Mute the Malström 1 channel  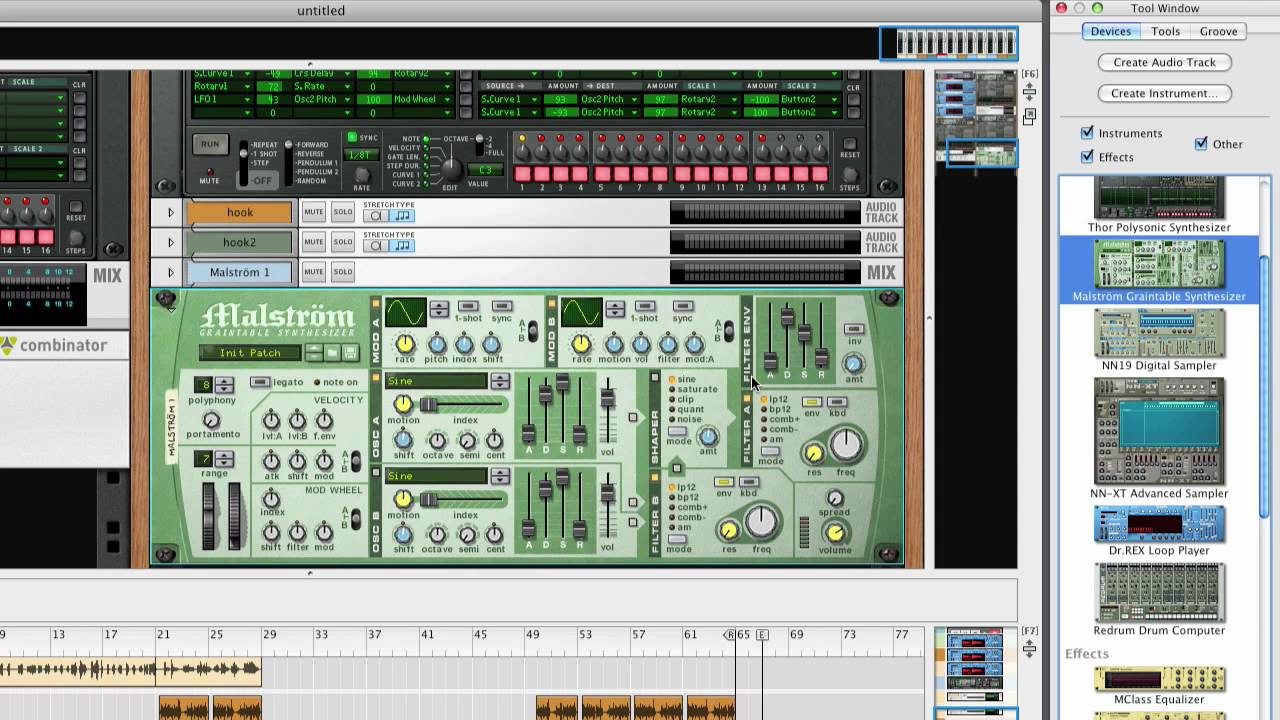coord(314,272)
